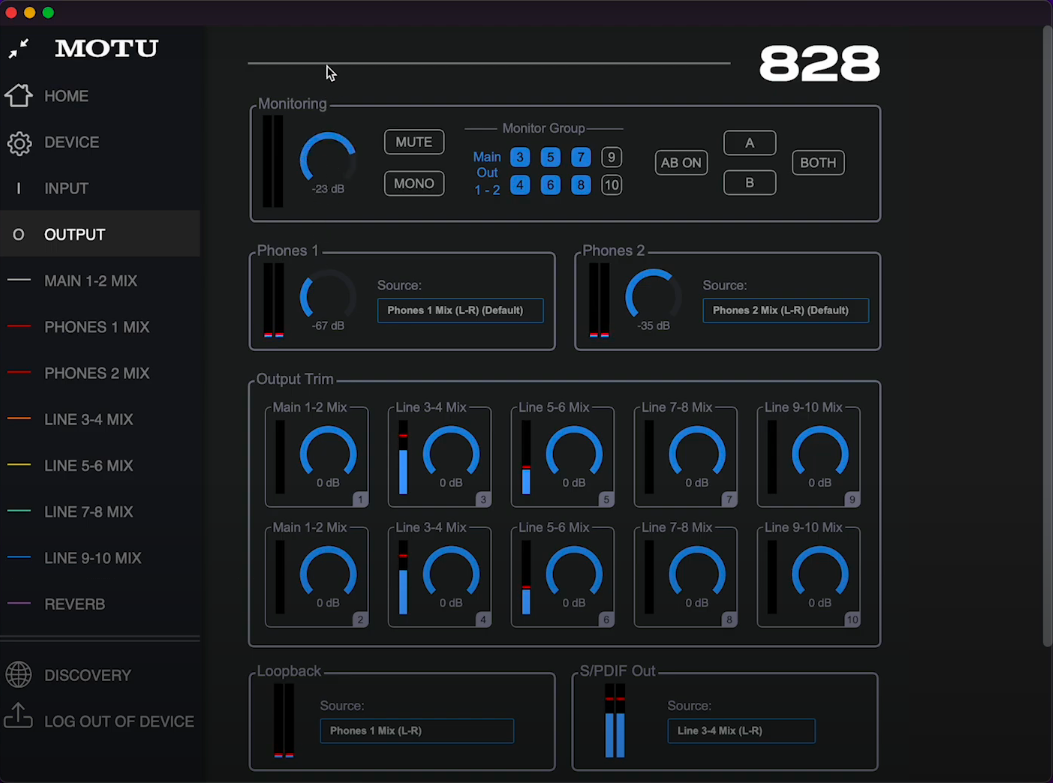The height and width of the screenshot is (783, 1053).
Task: Open the Phones 2 Source dropdown
Action: [x=785, y=310]
